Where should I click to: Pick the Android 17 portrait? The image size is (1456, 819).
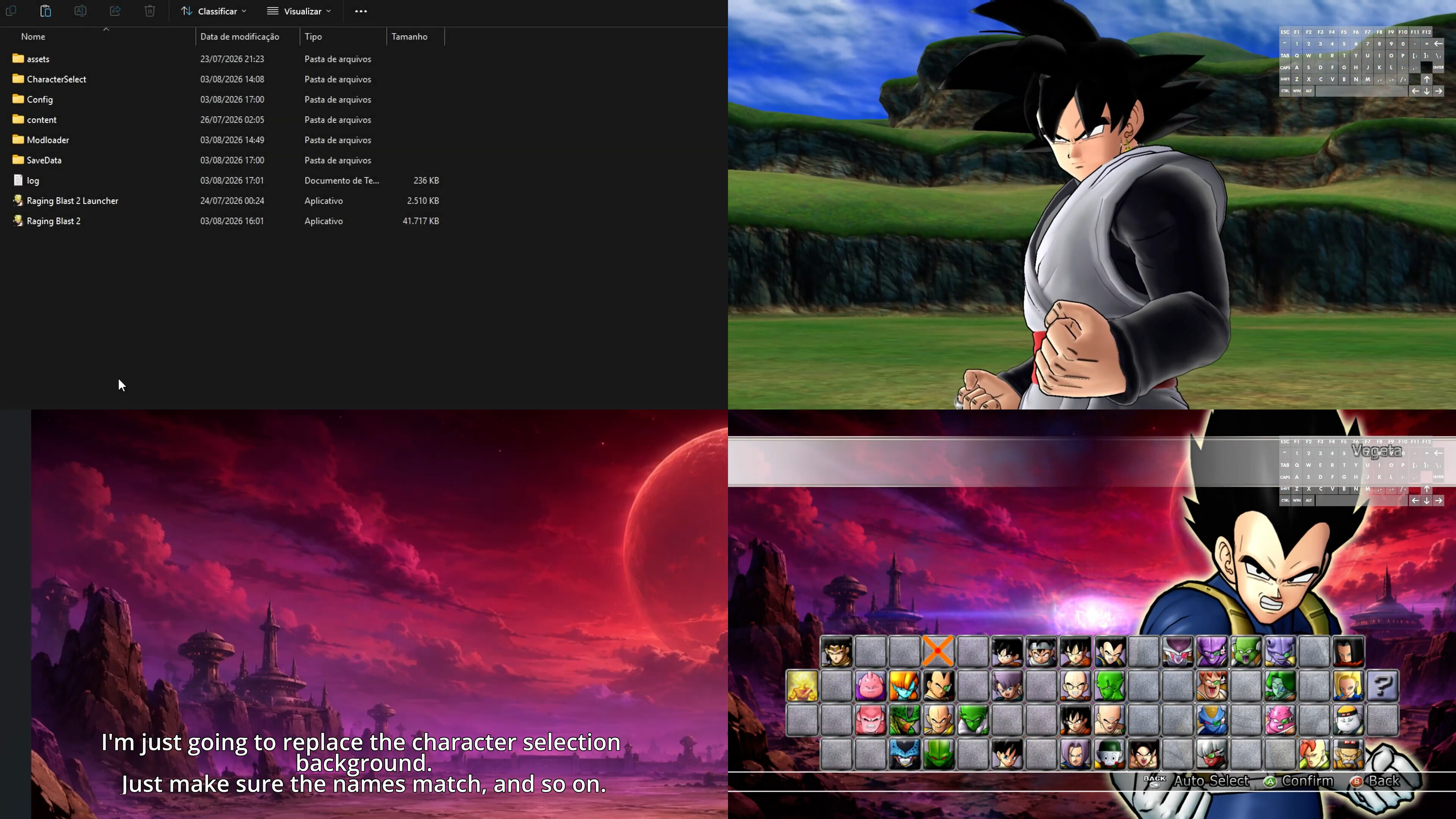pos(1349,651)
